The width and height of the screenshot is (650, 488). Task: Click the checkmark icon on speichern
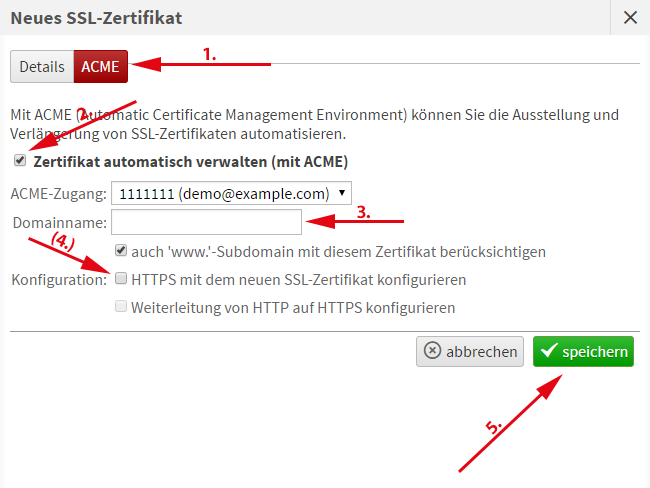tap(547, 351)
